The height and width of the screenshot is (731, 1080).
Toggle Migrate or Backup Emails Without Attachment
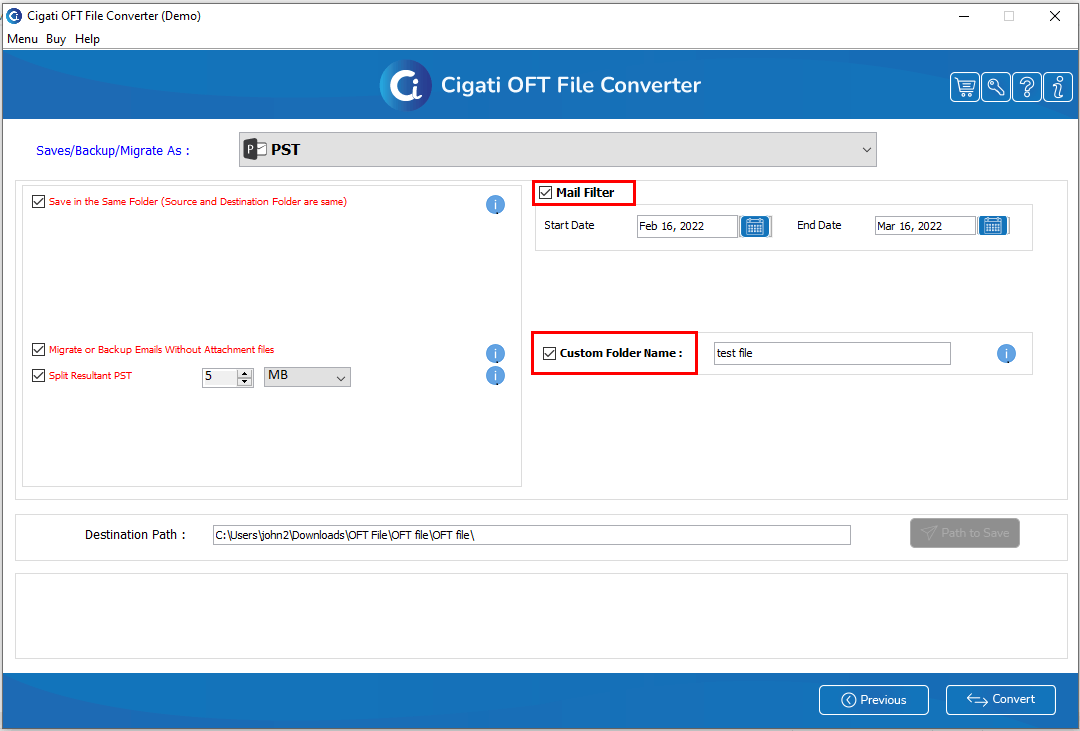(39, 349)
